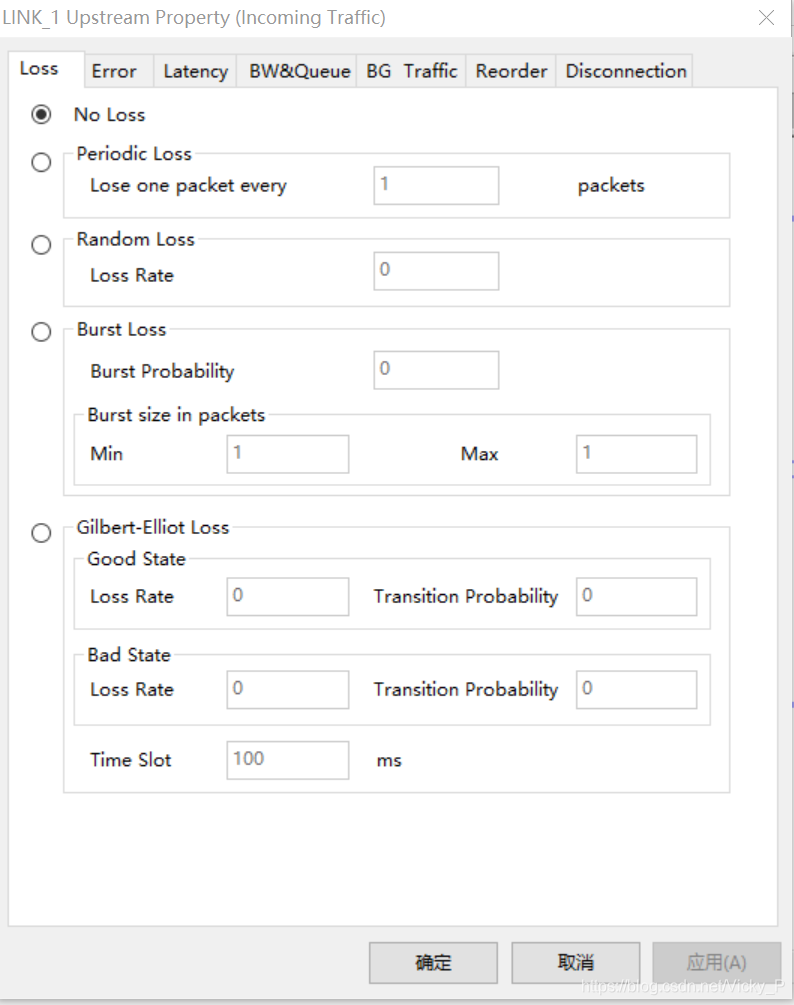The image size is (794, 1005).
Task: Close the LINK_1 Upstream Property dialog
Action: click(766, 17)
